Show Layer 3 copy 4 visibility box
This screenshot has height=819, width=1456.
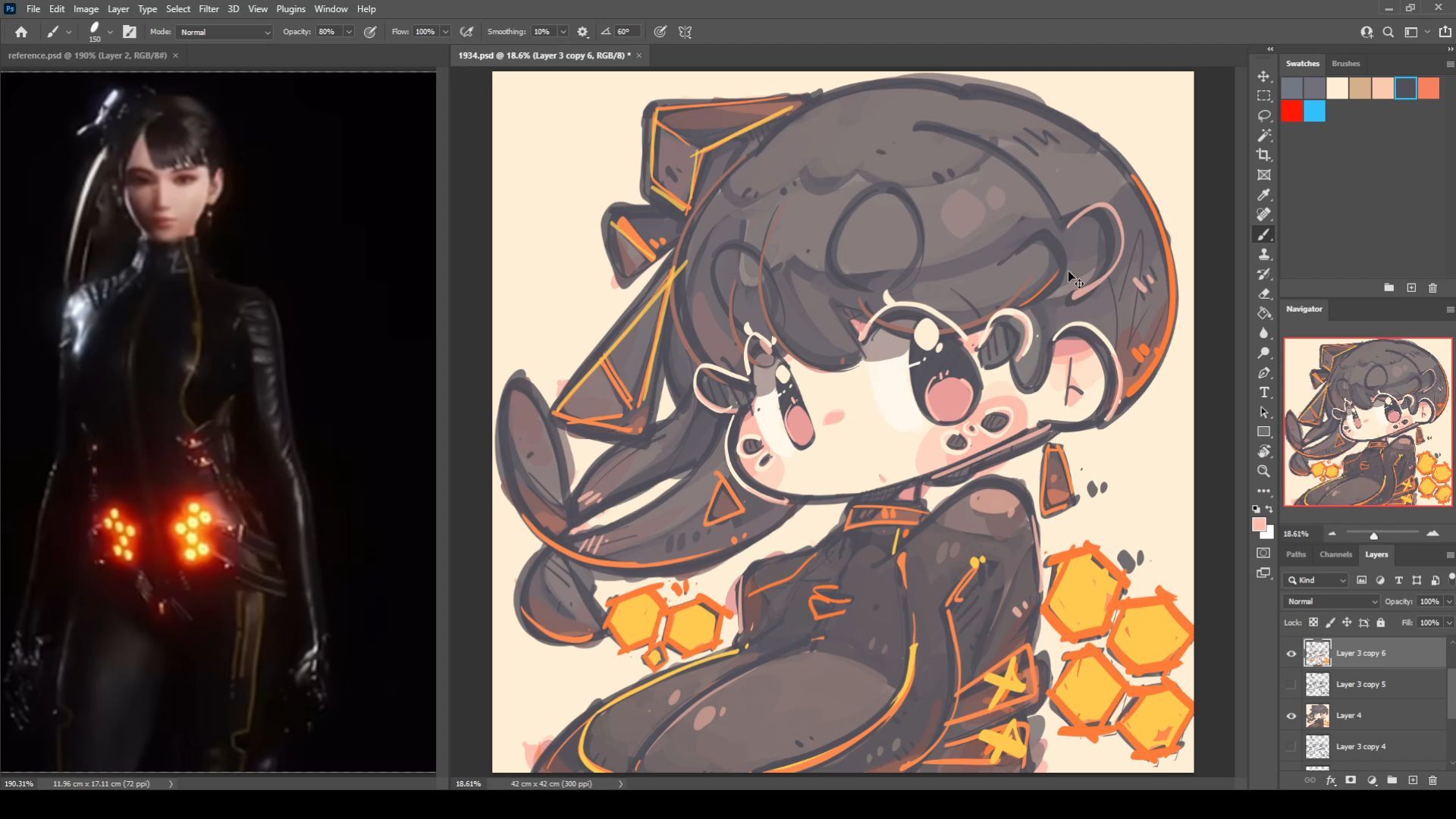coord(1291,746)
